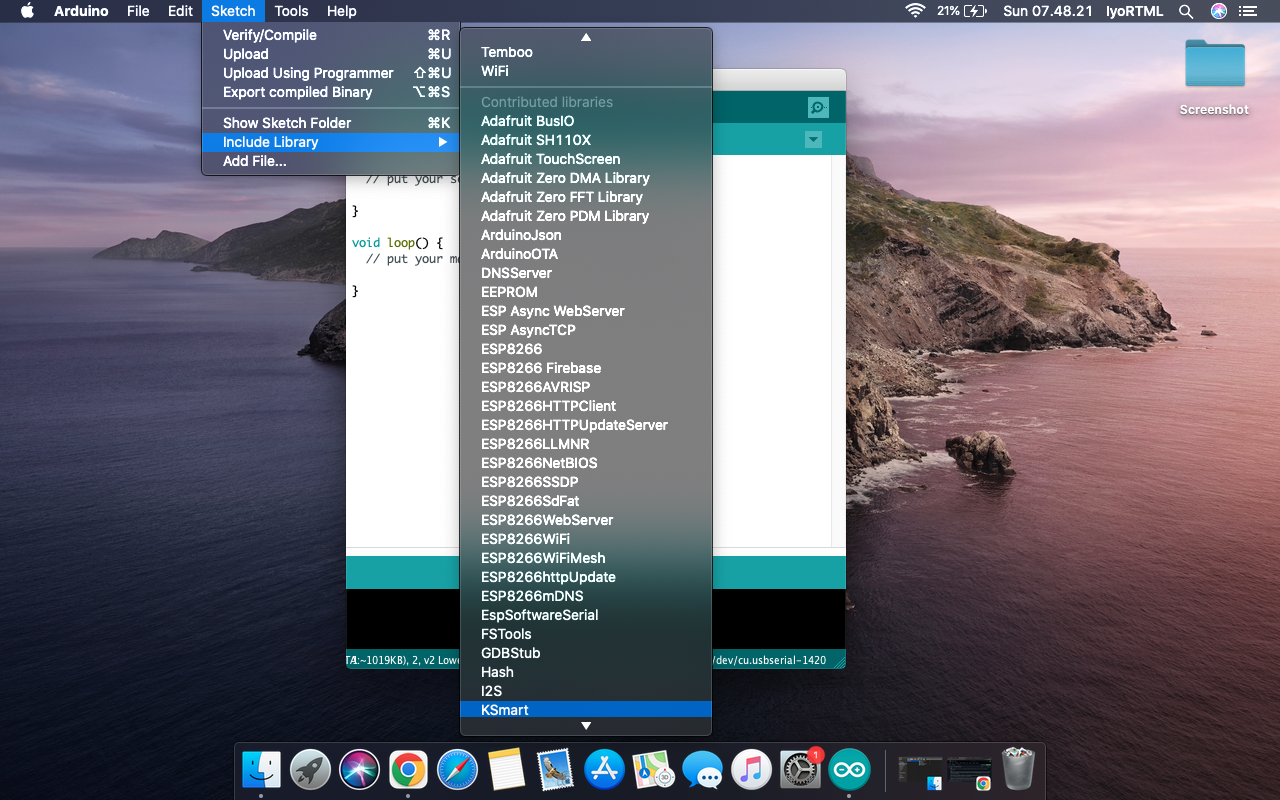
Task: Choose Upload from Sketch menu
Action: click(x=331, y=54)
